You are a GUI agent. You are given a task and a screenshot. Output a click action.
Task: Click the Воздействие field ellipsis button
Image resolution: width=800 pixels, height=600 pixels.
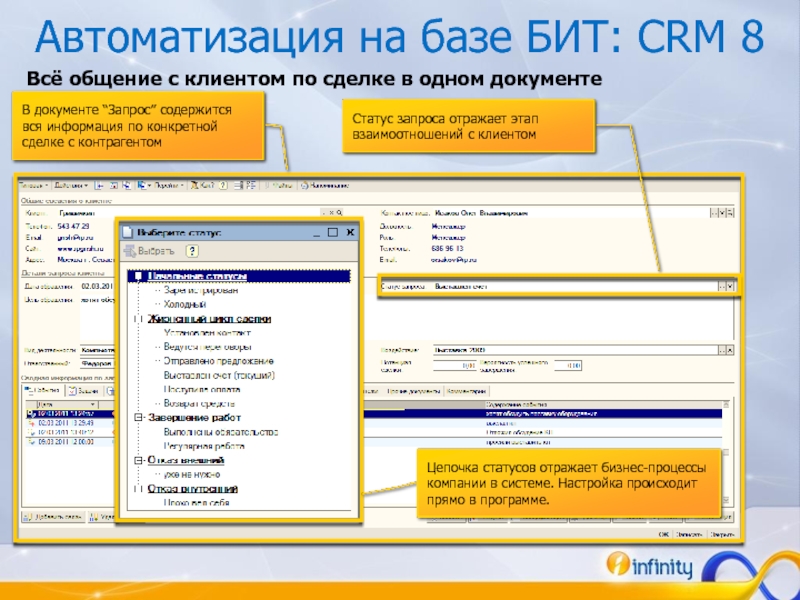pyautogui.click(x=722, y=350)
